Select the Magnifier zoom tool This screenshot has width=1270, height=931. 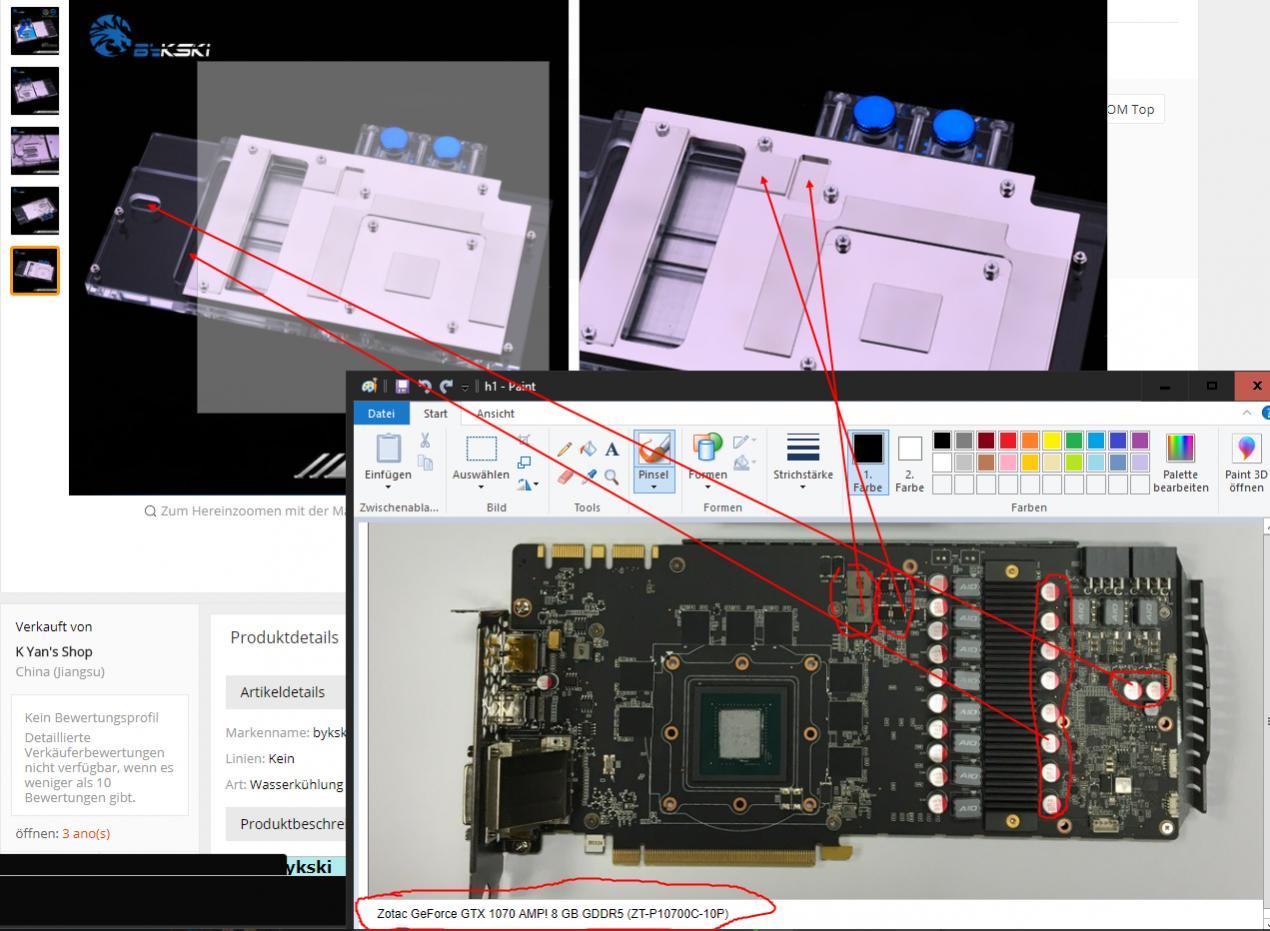(x=612, y=477)
